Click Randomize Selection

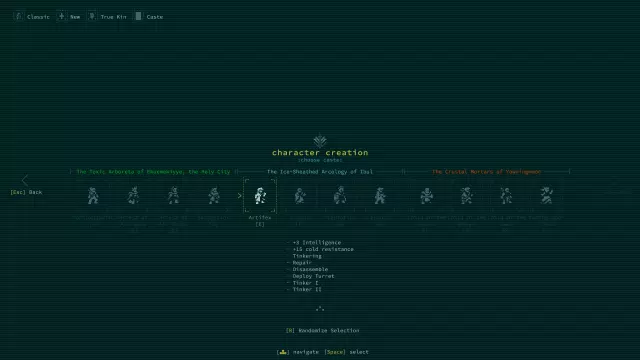[322, 331]
